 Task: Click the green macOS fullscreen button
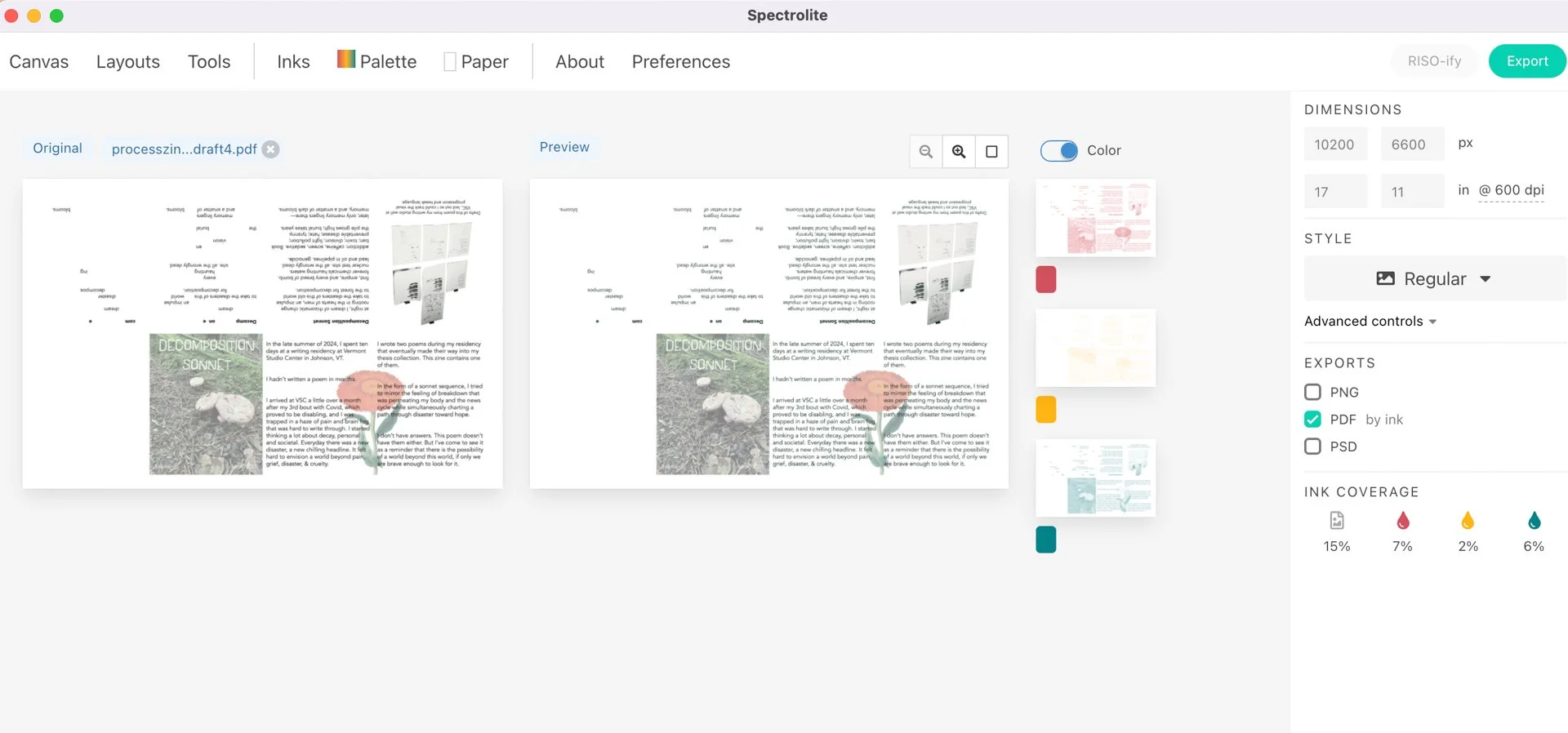pos(56,16)
